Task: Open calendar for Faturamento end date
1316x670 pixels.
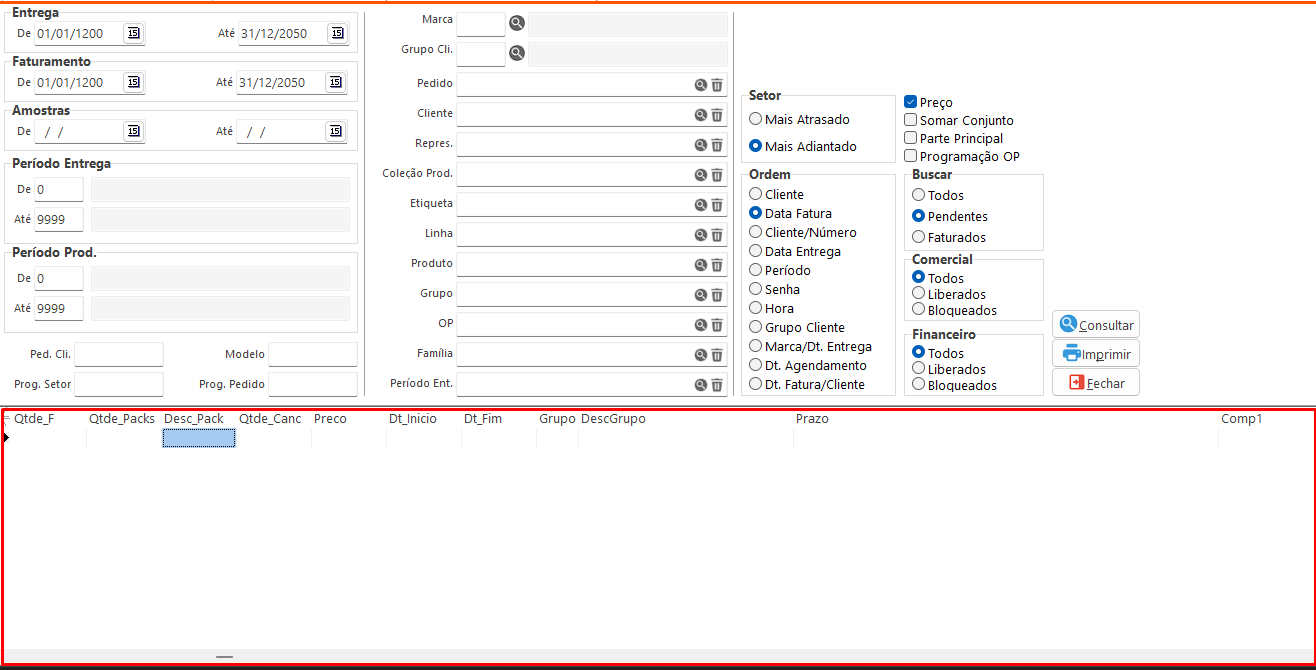Action: pos(337,82)
